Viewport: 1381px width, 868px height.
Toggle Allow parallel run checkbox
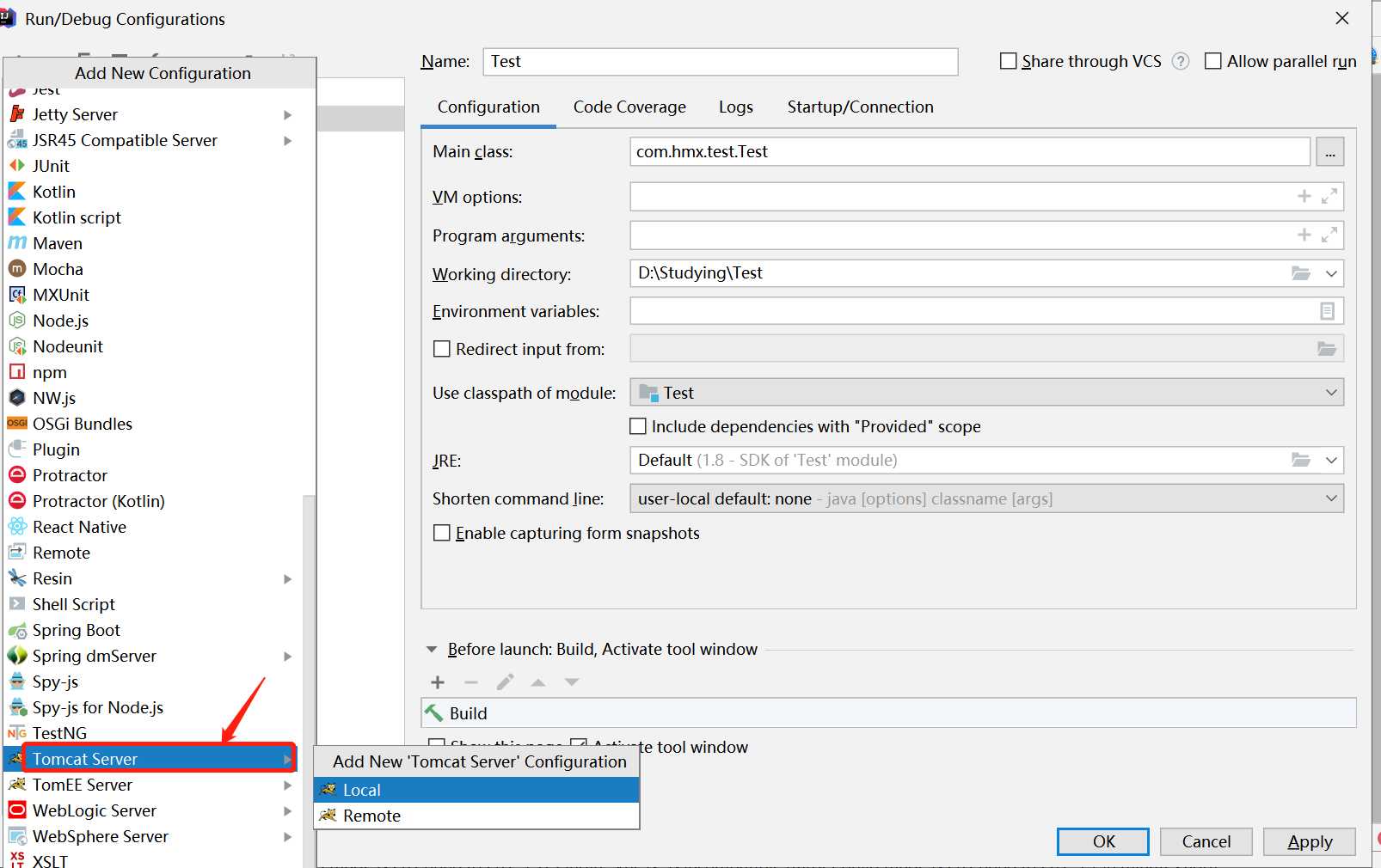pyautogui.click(x=1213, y=61)
